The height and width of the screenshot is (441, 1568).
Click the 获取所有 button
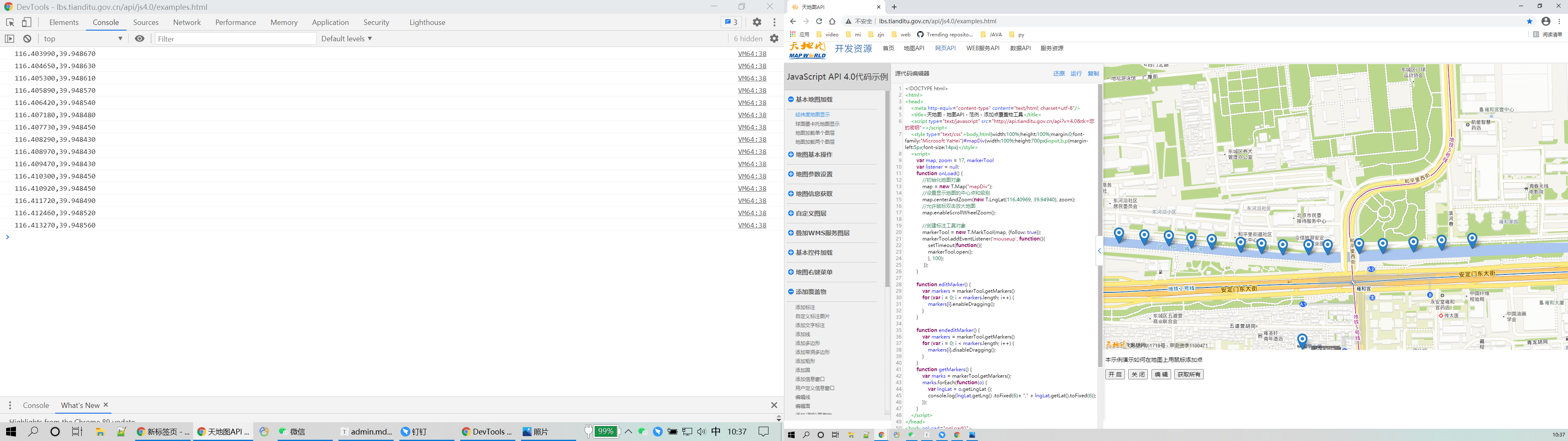(1189, 374)
